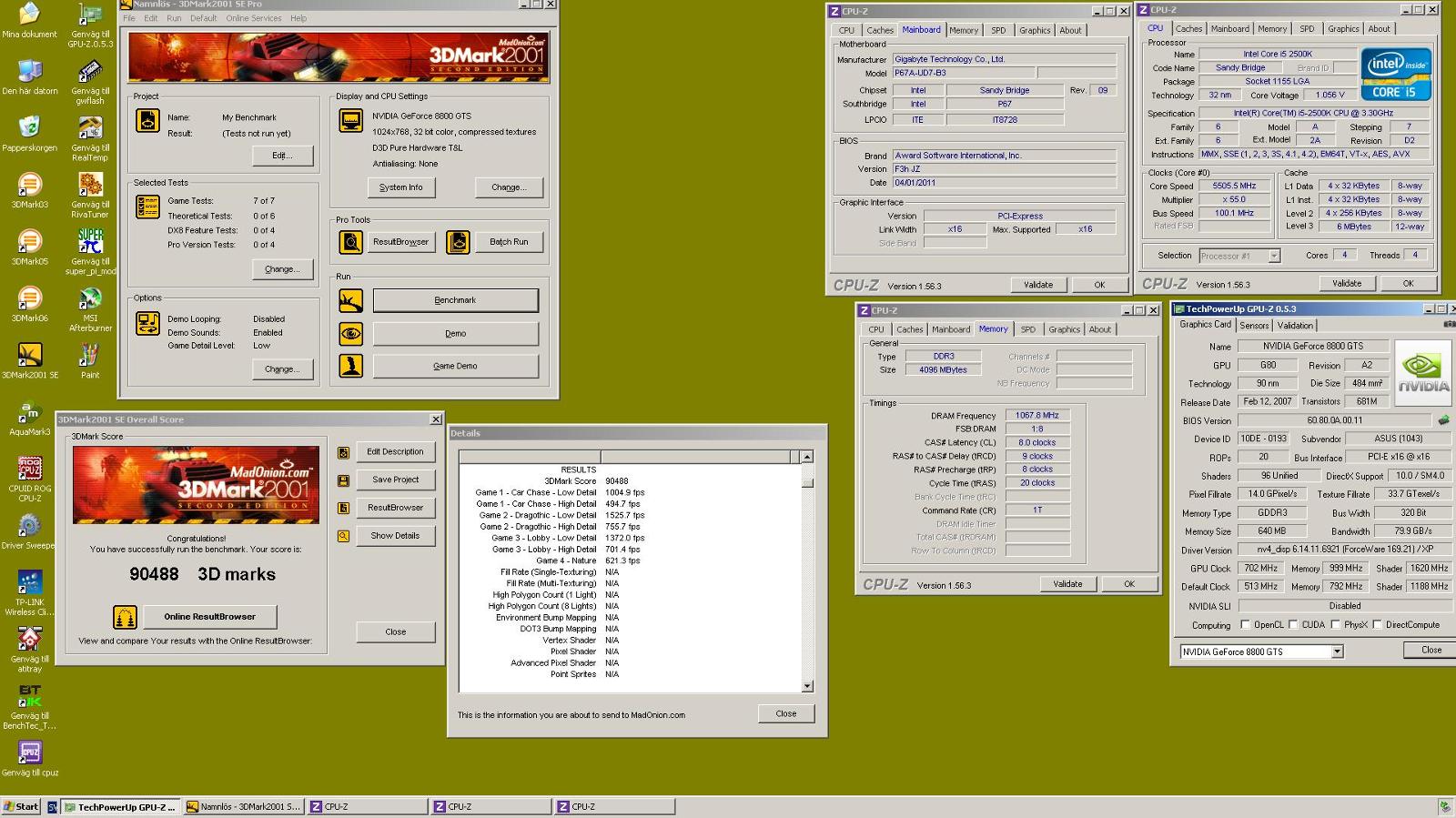
Task: Click Change button under Selected Tests
Action: point(282,269)
